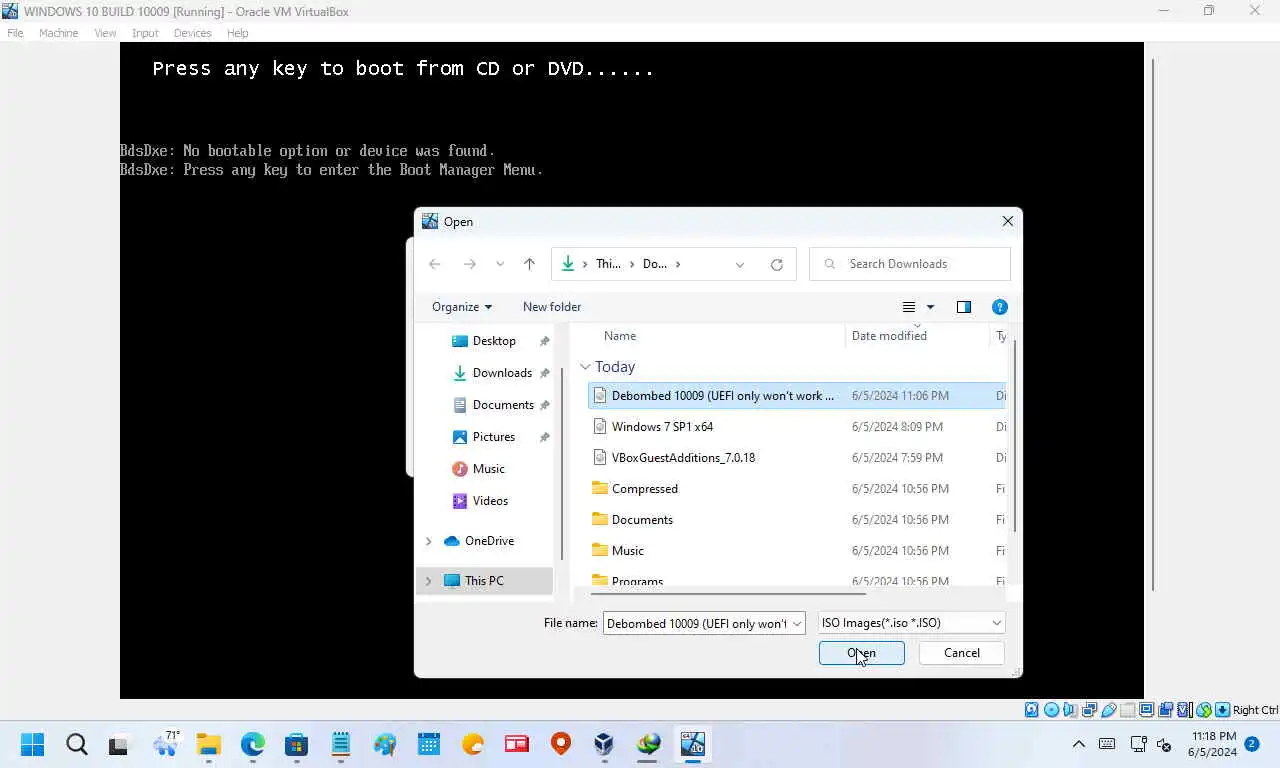Click the mouse integration status icon

pos(1204,710)
